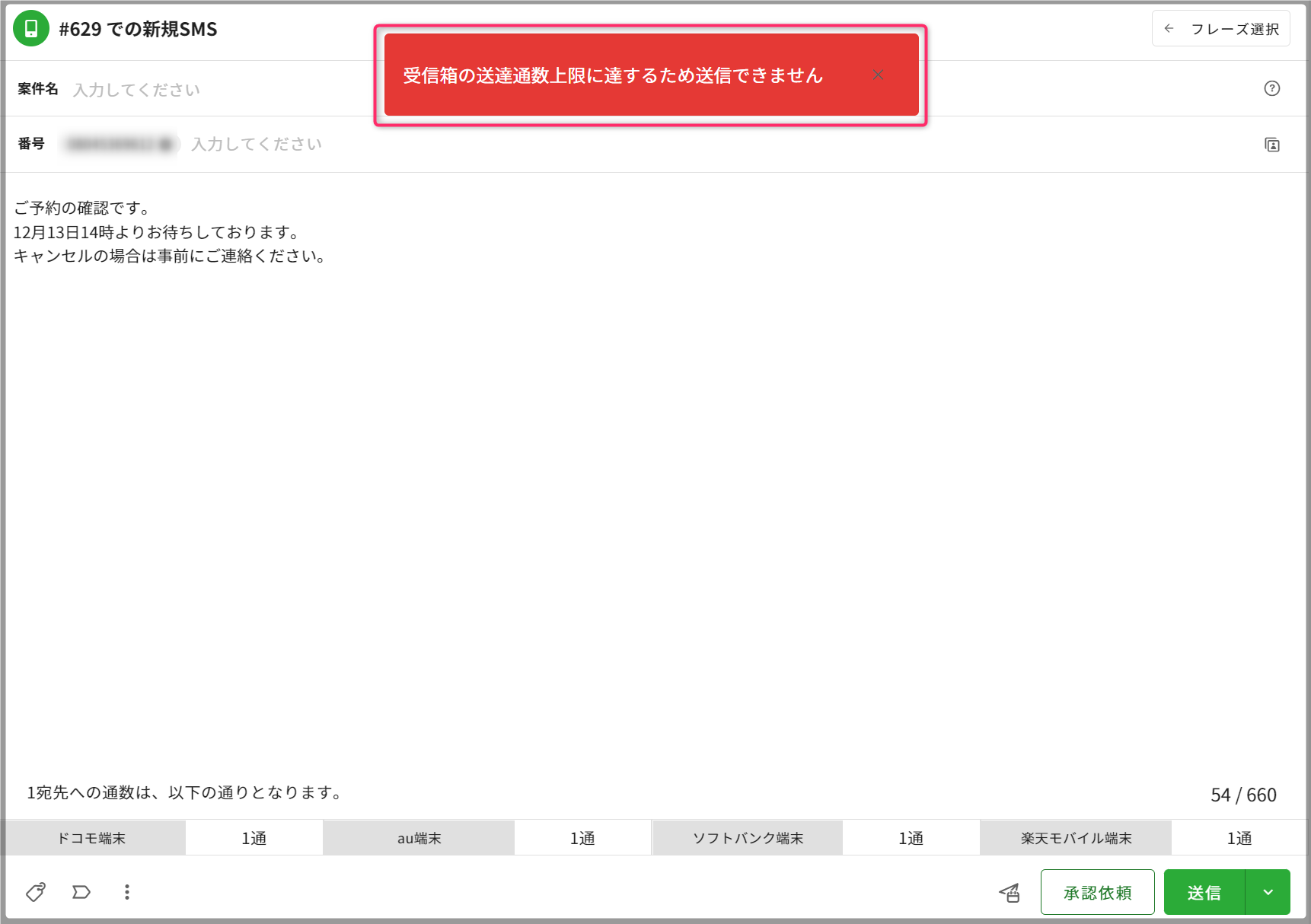Image resolution: width=1311 pixels, height=924 pixels.
Task: Click the 54 / 660 character counter
Action: [x=1242, y=795]
